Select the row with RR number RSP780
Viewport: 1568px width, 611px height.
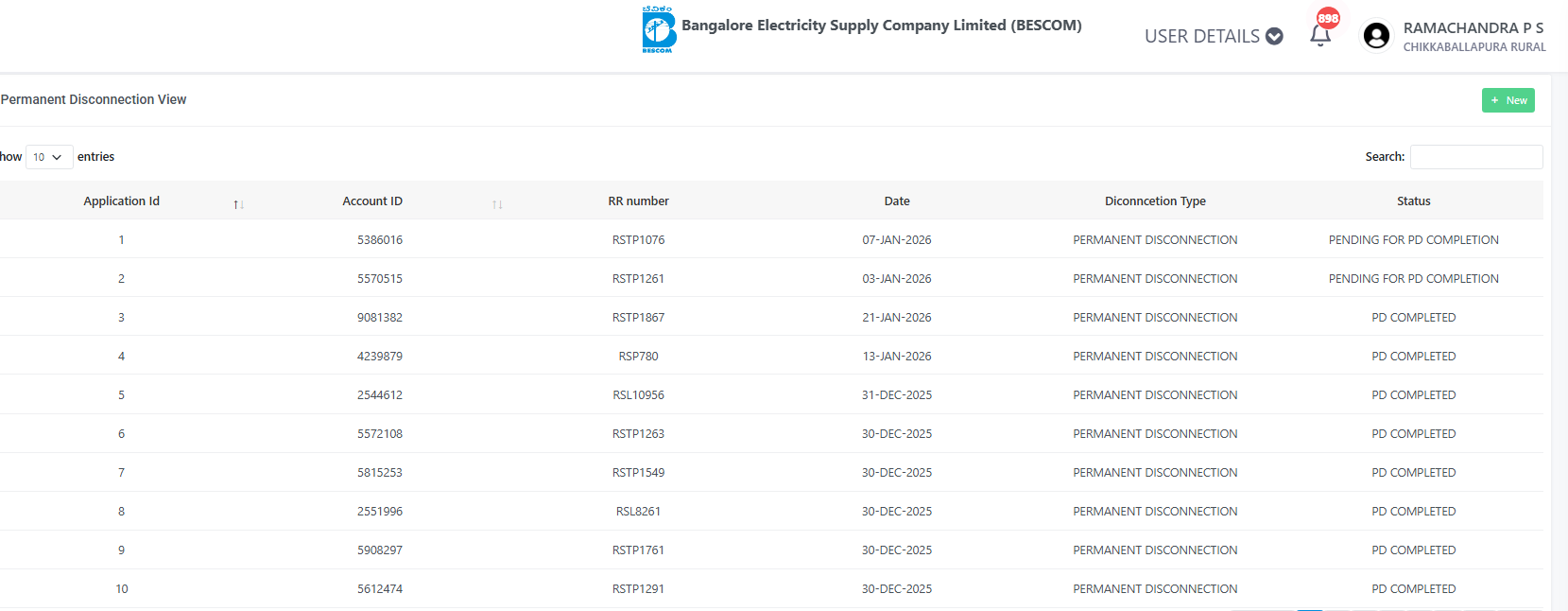click(638, 356)
